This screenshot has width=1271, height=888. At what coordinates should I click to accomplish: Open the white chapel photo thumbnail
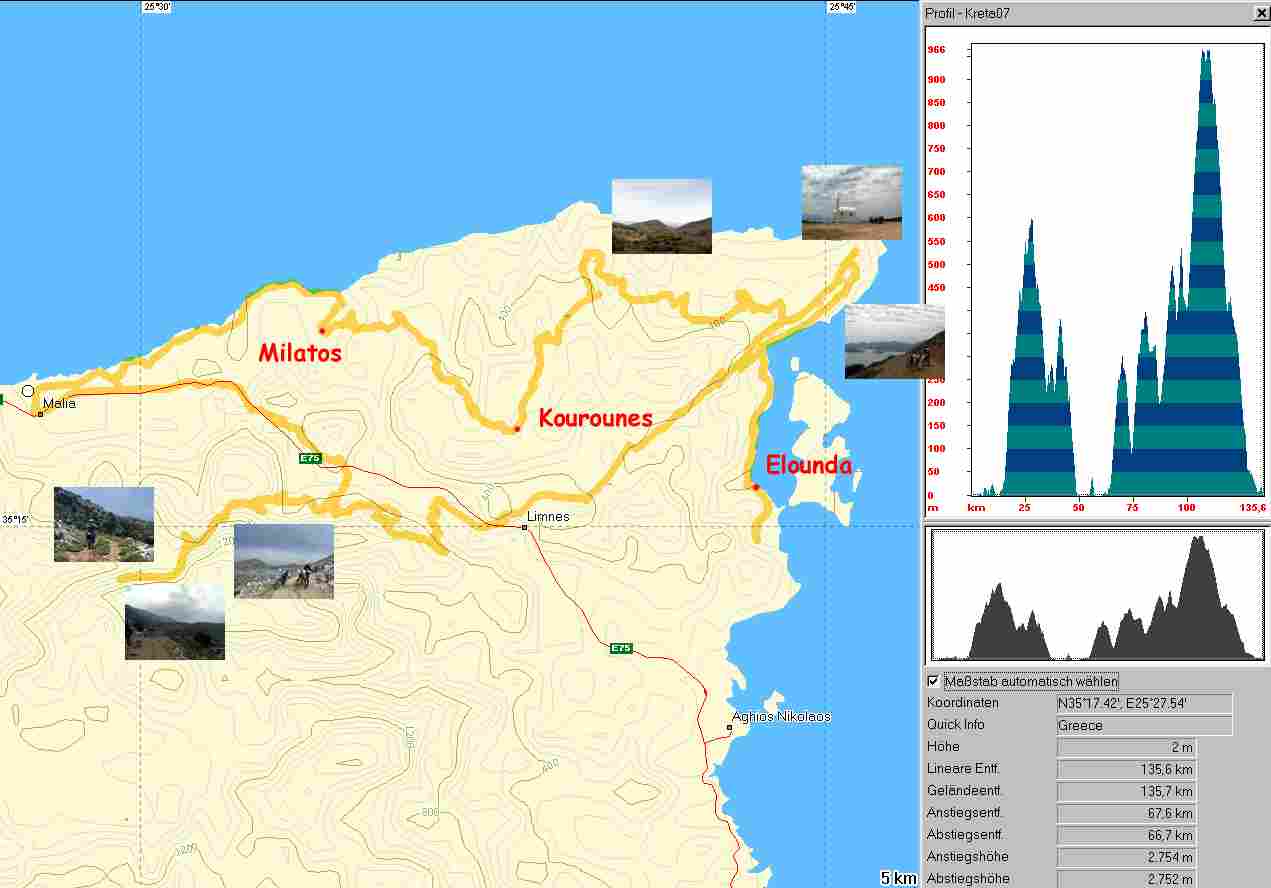[x=851, y=203]
